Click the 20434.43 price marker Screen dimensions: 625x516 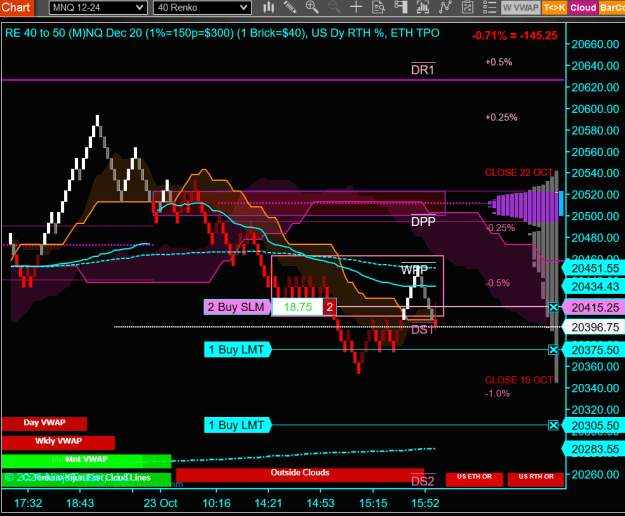click(594, 286)
